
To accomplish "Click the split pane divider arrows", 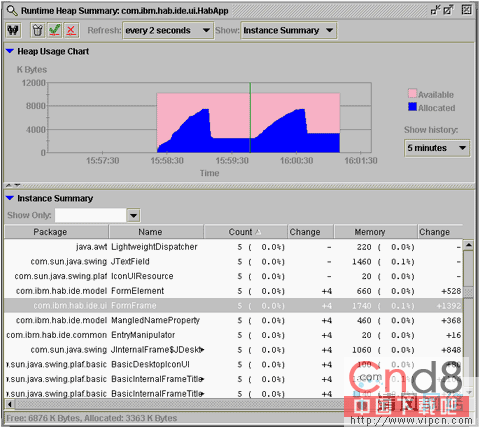I will [13, 185].
